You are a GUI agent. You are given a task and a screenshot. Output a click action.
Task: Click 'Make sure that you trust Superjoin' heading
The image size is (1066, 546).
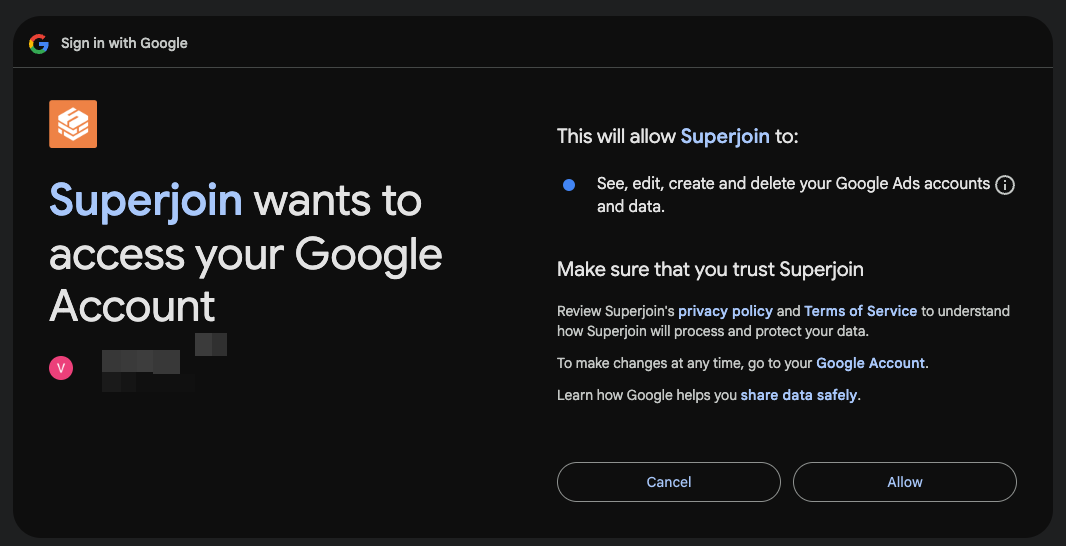click(x=710, y=269)
